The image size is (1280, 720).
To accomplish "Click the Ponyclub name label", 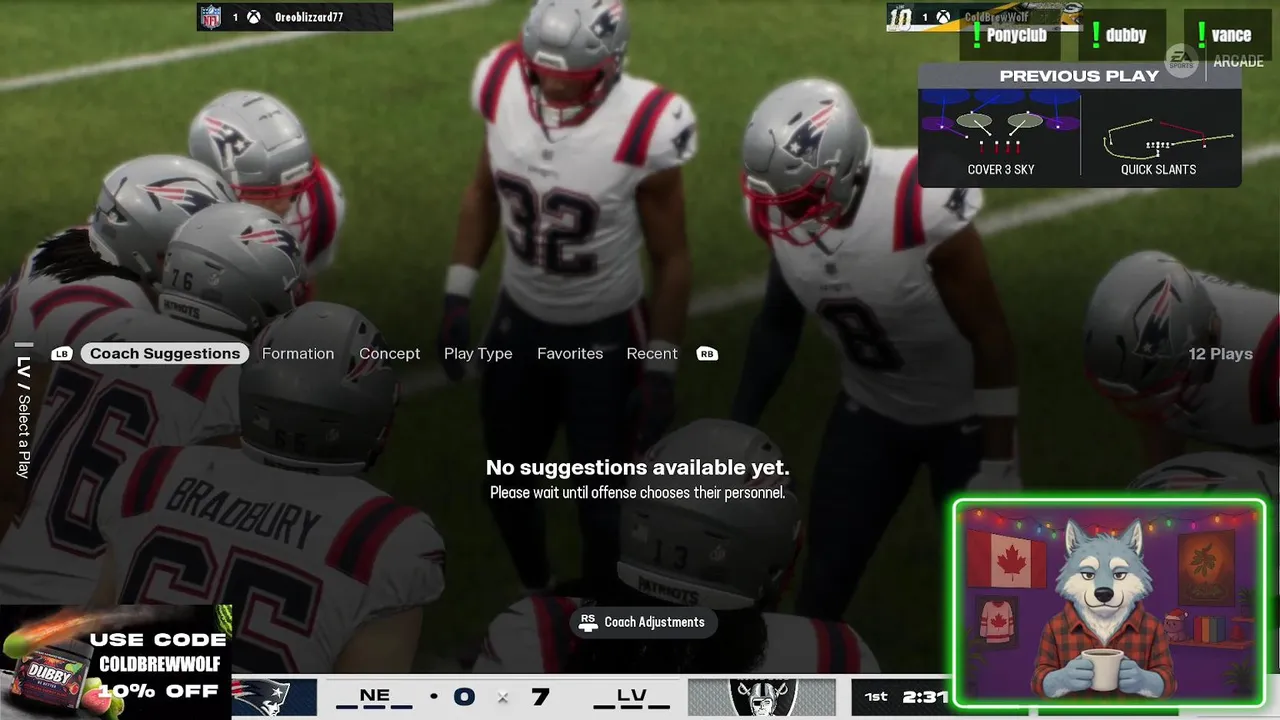I will click(1016, 36).
